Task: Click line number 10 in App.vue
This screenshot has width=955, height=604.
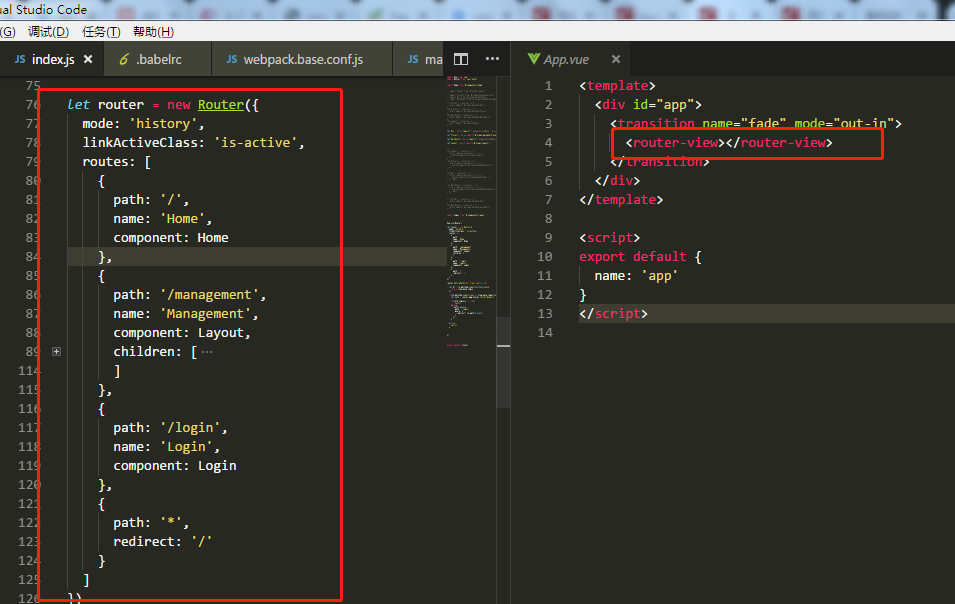Action: [x=545, y=256]
